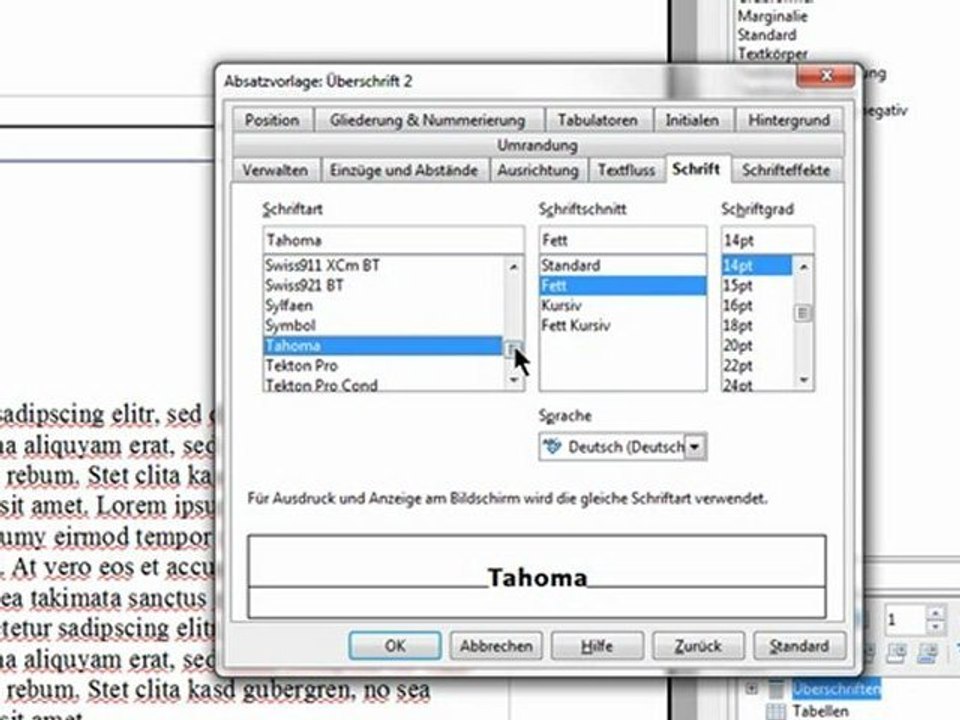Select 16pt font size

click(757, 306)
